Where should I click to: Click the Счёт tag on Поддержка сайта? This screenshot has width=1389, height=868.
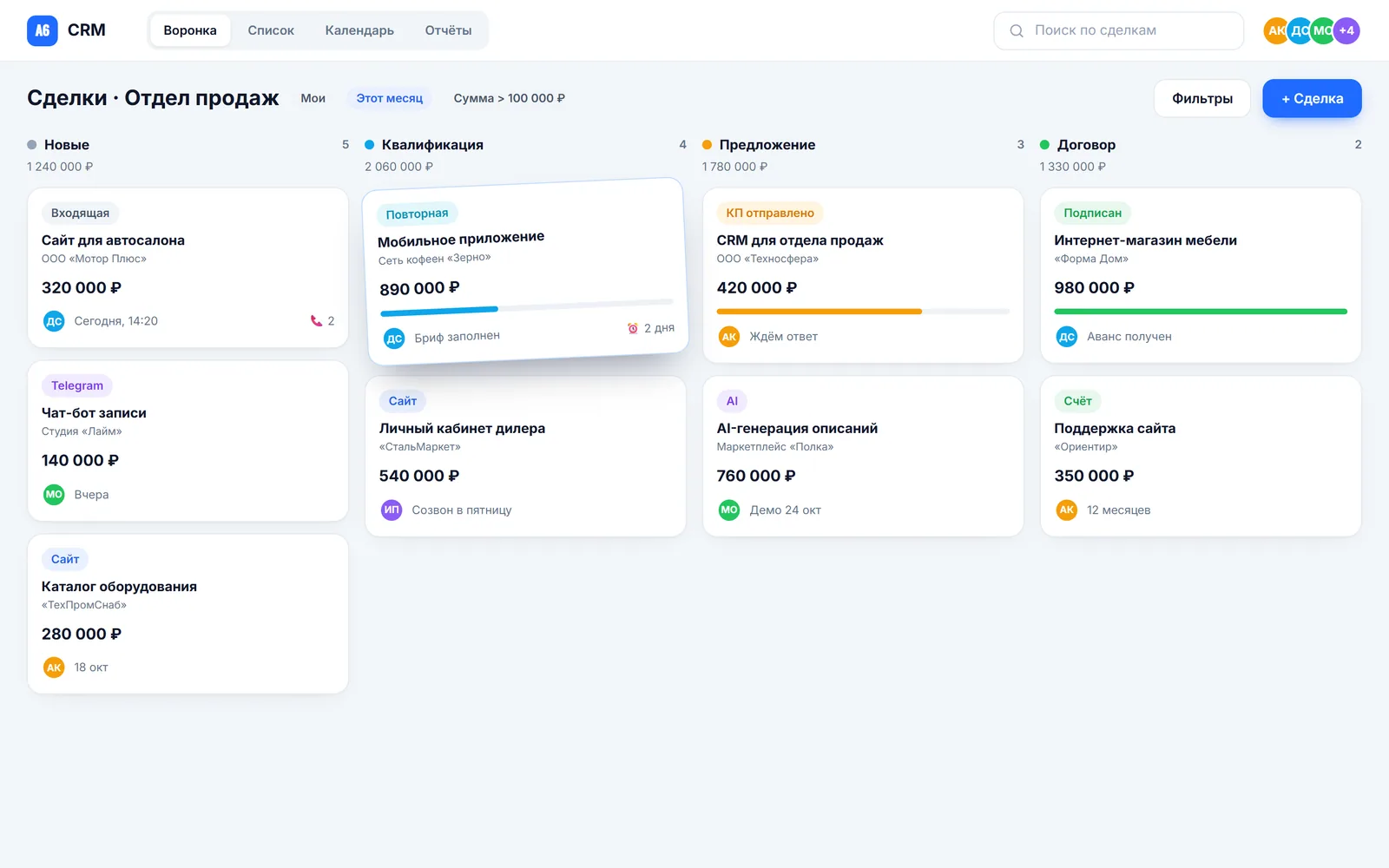[1078, 401]
